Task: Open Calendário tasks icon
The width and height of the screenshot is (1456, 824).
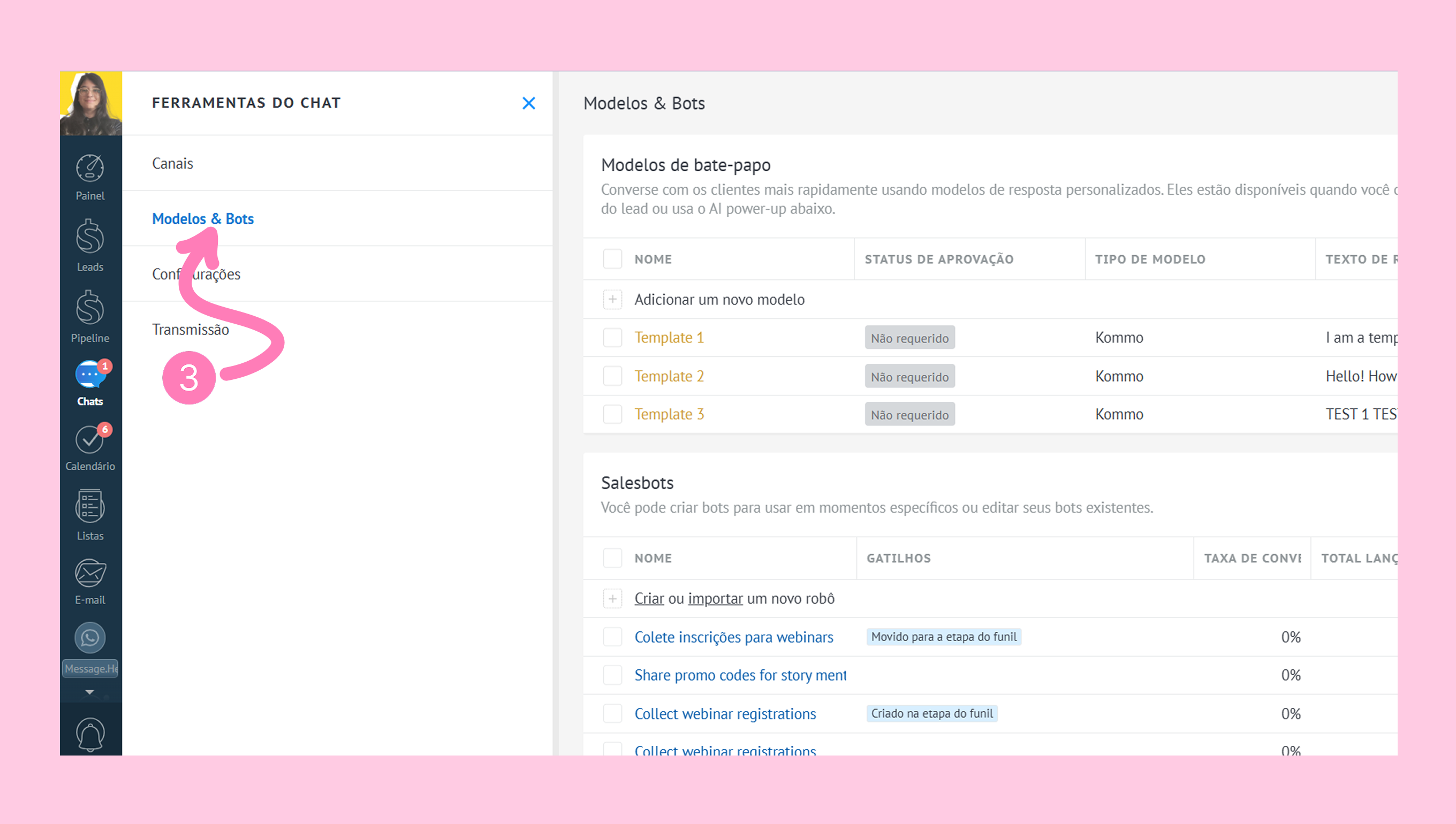Action: tap(90, 440)
